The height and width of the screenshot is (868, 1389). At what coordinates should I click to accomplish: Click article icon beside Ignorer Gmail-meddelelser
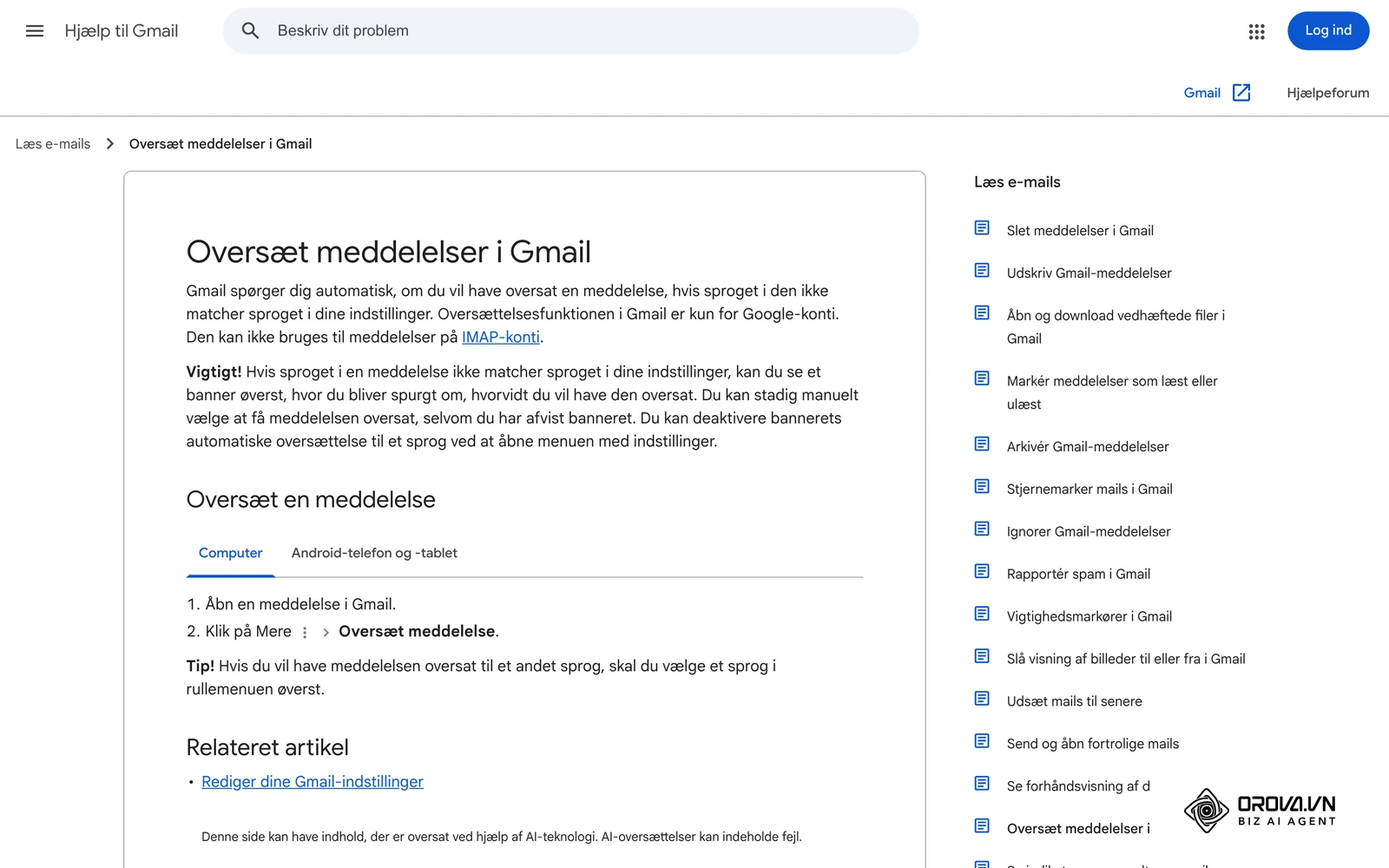982,529
